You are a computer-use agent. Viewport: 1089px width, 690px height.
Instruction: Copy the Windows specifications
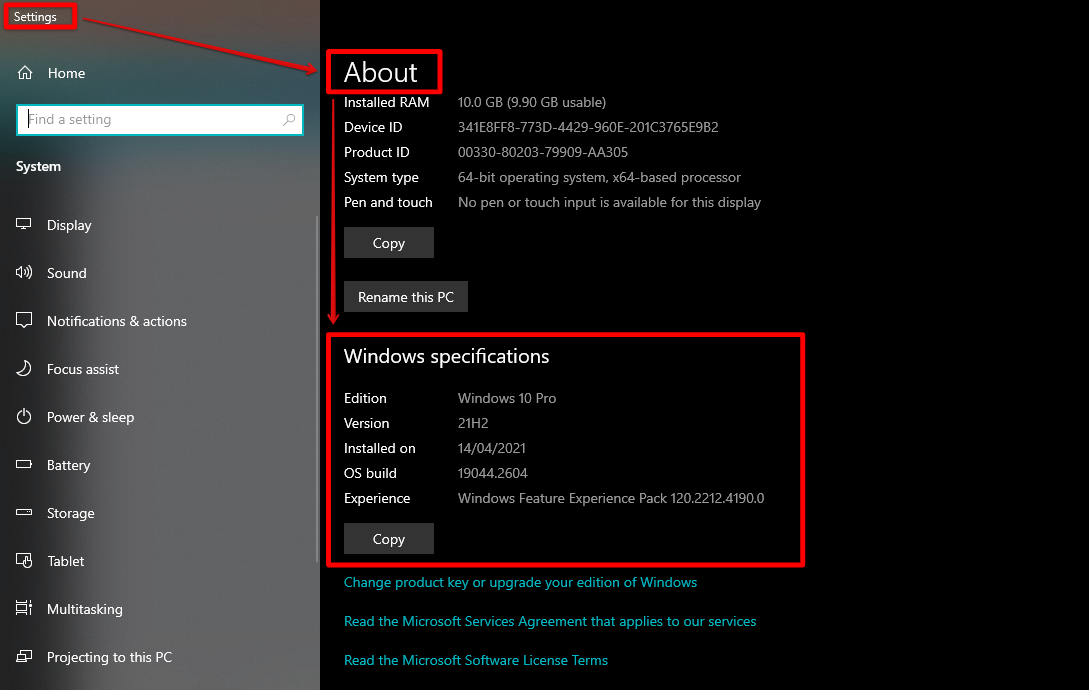coord(389,539)
